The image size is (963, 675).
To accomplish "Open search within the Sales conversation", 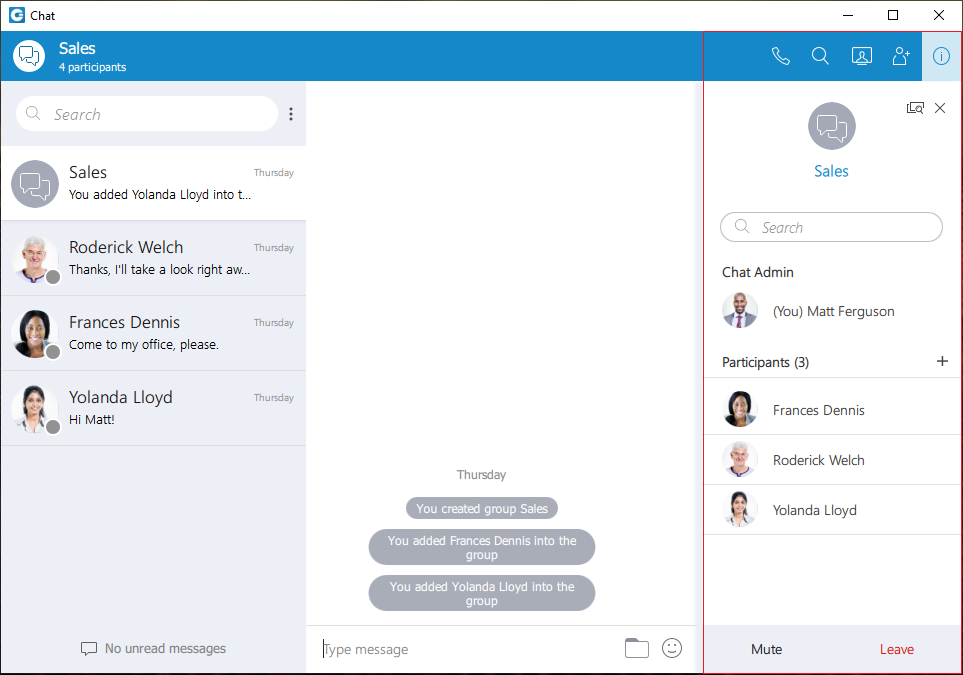I will tap(820, 56).
